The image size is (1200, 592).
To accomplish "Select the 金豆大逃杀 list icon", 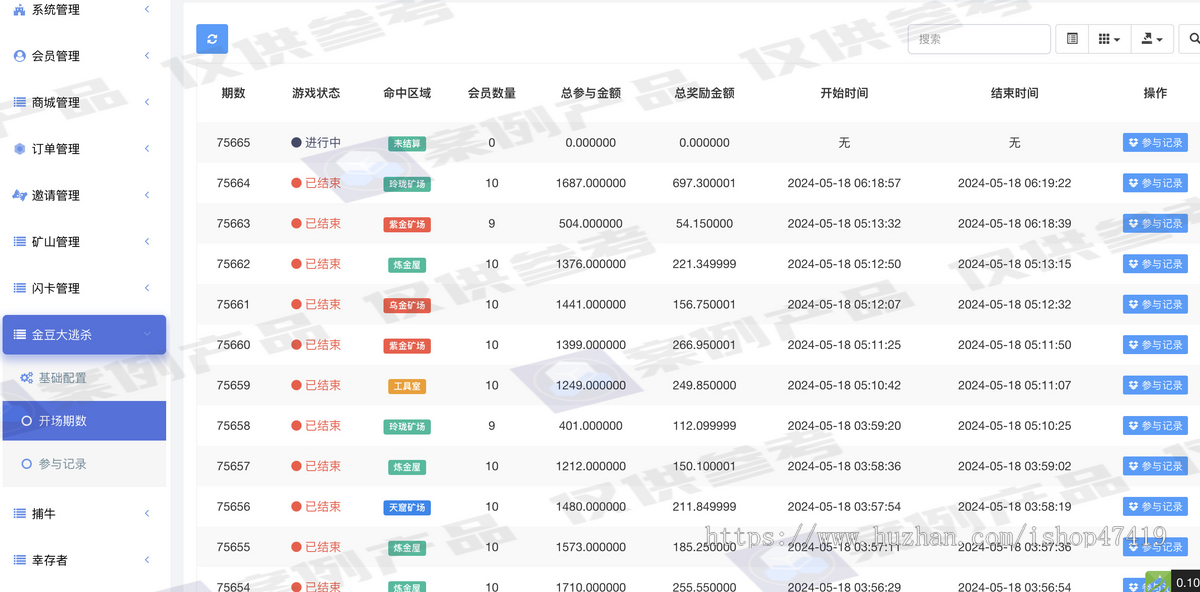I will pyautogui.click(x=21, y=334).
